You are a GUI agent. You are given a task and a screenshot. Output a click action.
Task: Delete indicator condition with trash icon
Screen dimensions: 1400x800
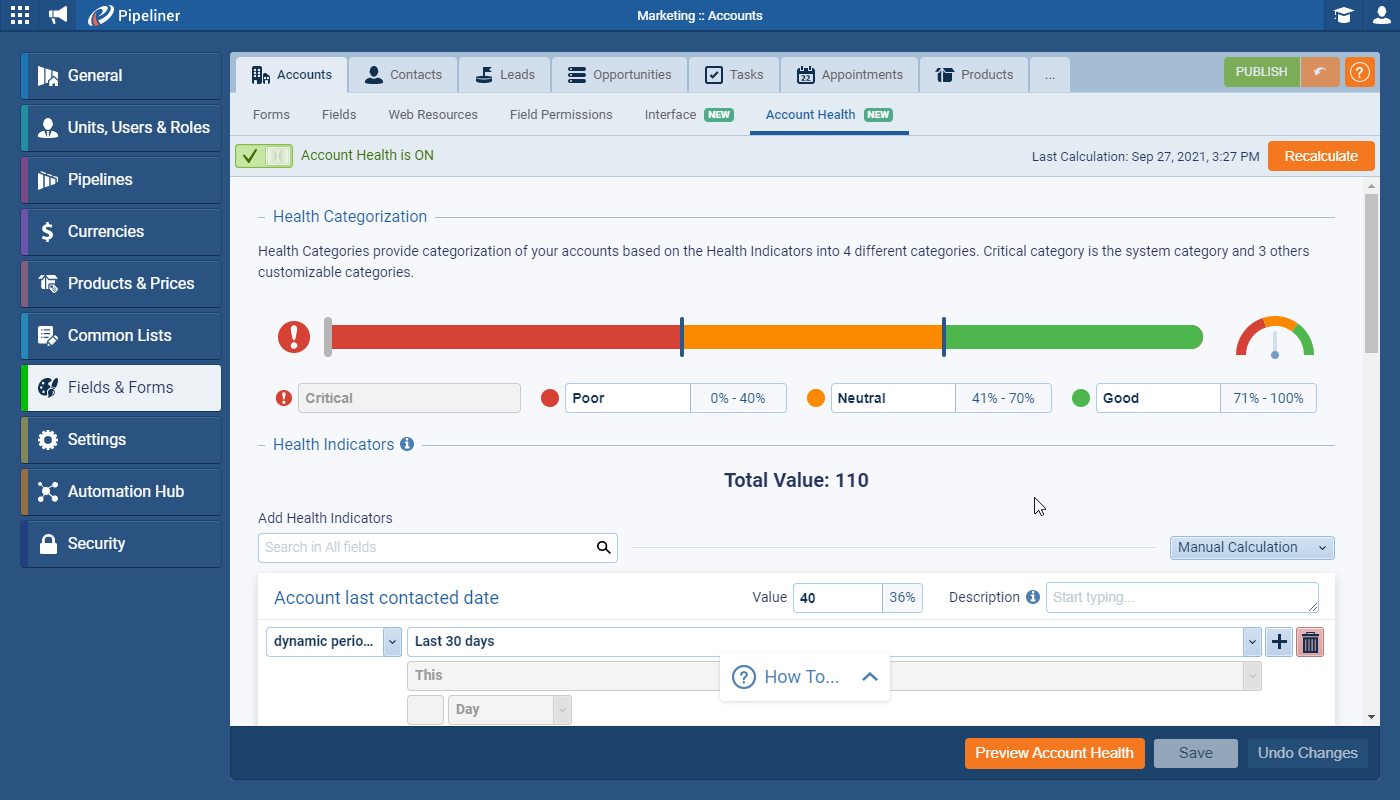click(1310, 642)
